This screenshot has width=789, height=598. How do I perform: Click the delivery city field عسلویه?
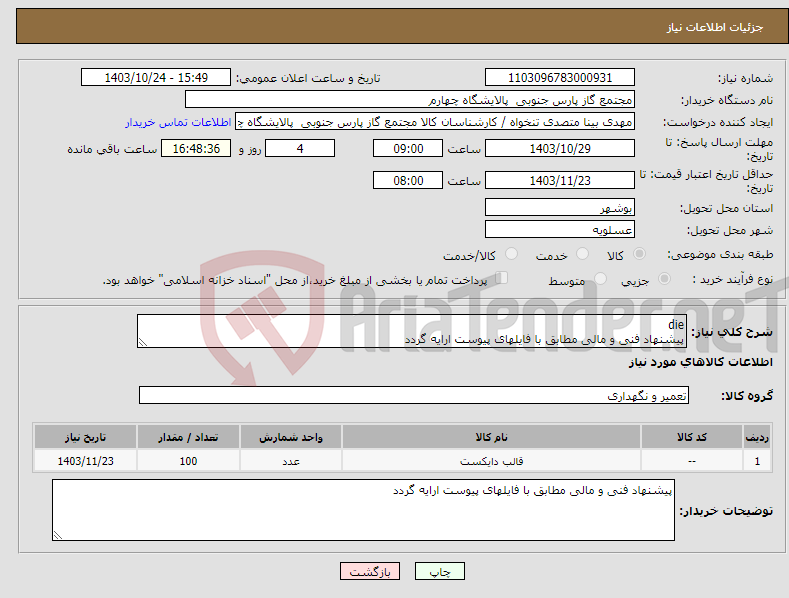[560, 230]
